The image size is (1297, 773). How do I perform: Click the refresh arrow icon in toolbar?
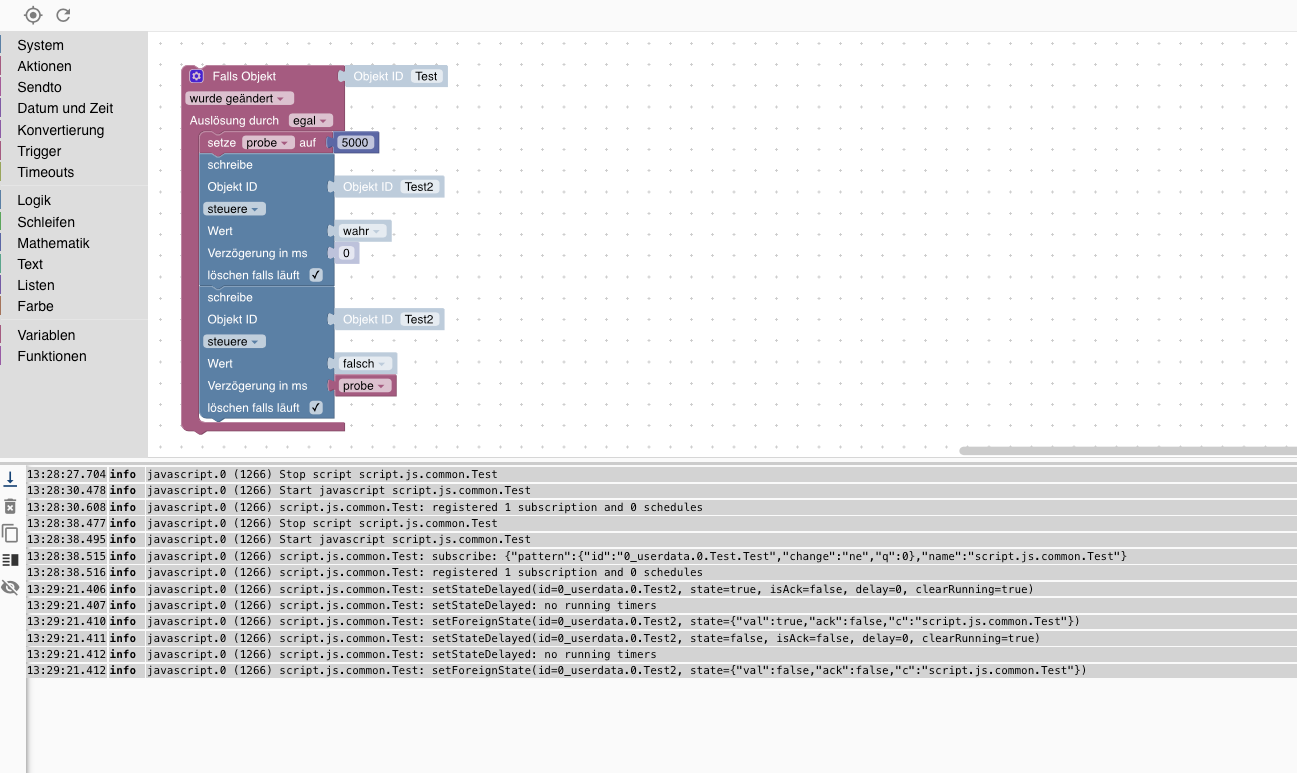[63, 15]
